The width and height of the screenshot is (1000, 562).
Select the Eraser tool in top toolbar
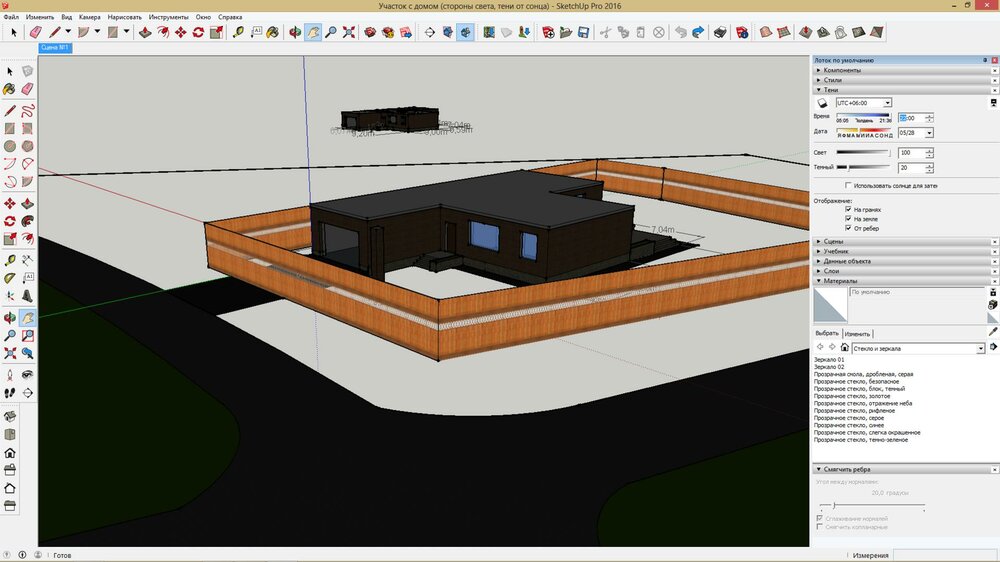(x=36, y=32)
